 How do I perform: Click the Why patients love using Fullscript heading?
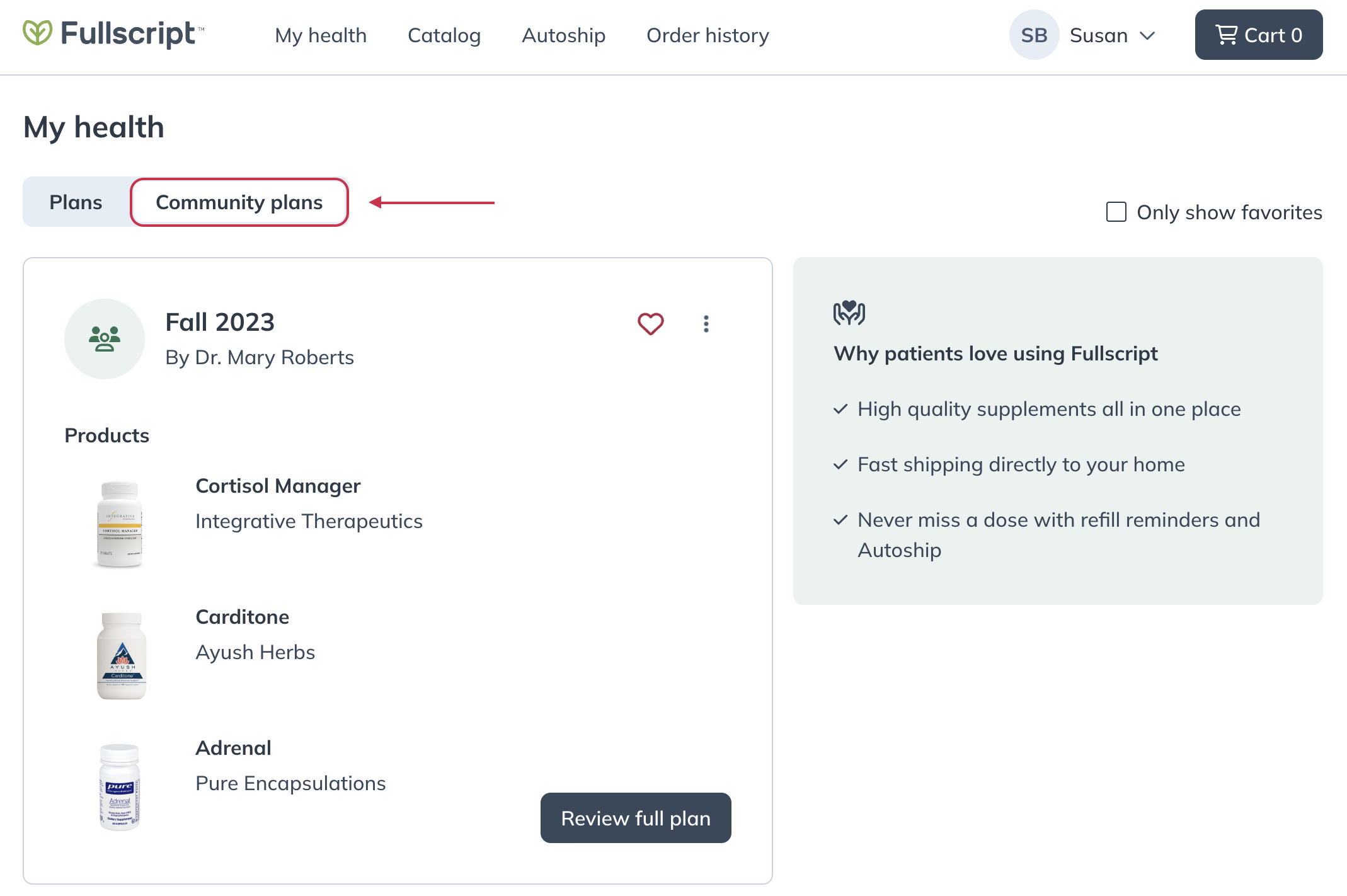995,353
